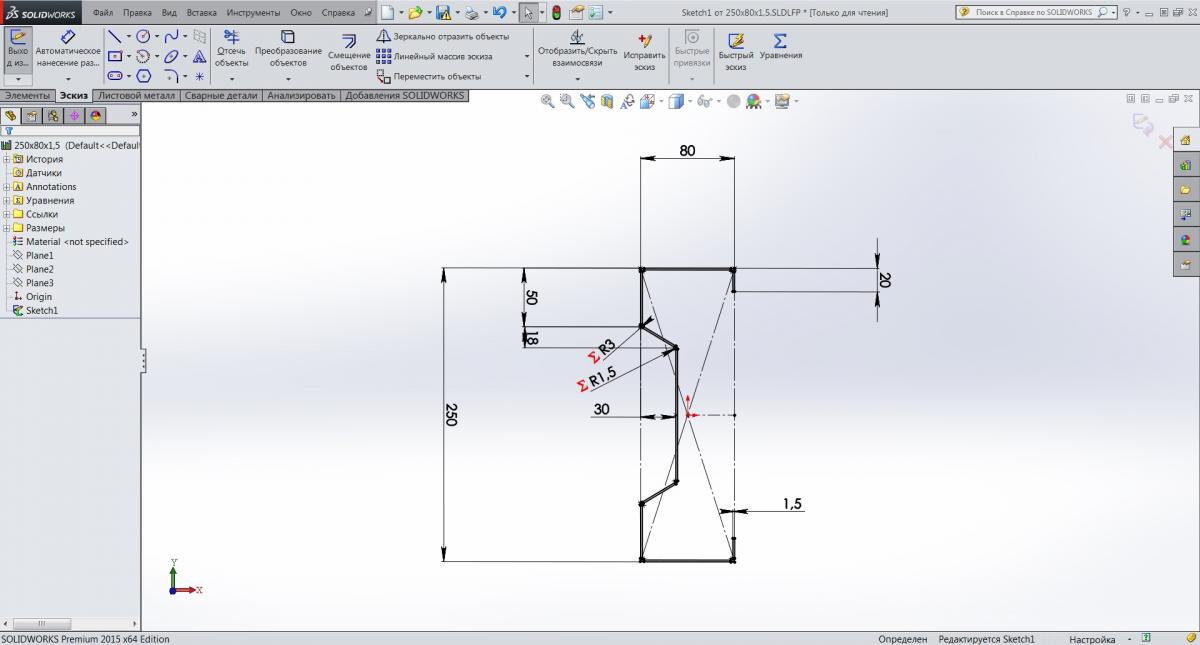Click the Rebuild traffic light icon
Screen dimensions: 1200x645
[556, 13]
